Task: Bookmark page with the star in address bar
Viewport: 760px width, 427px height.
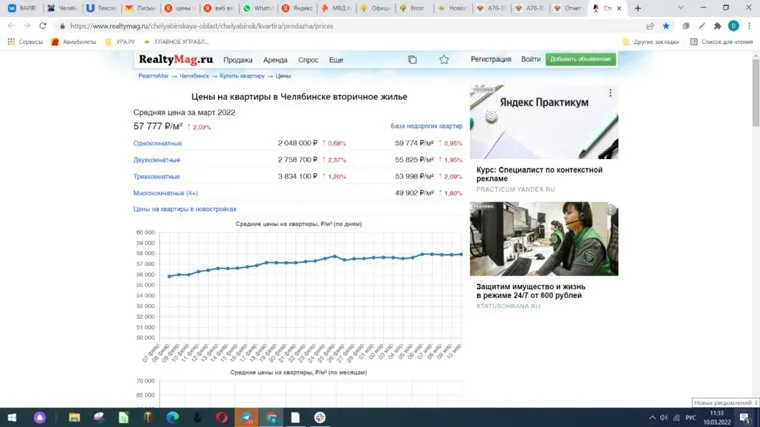Action: pos(666,26)
